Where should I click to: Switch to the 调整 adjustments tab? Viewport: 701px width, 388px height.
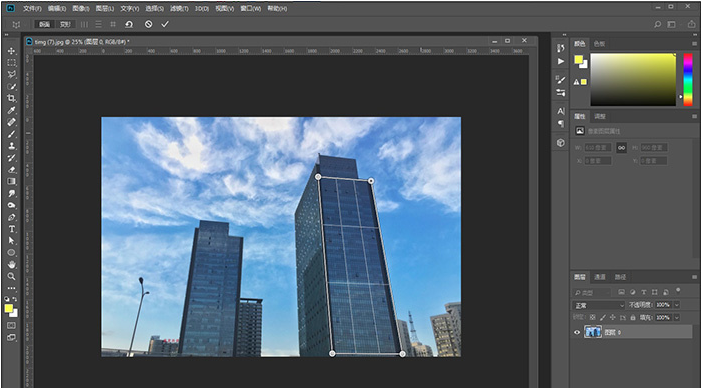(x=600, y=116)
